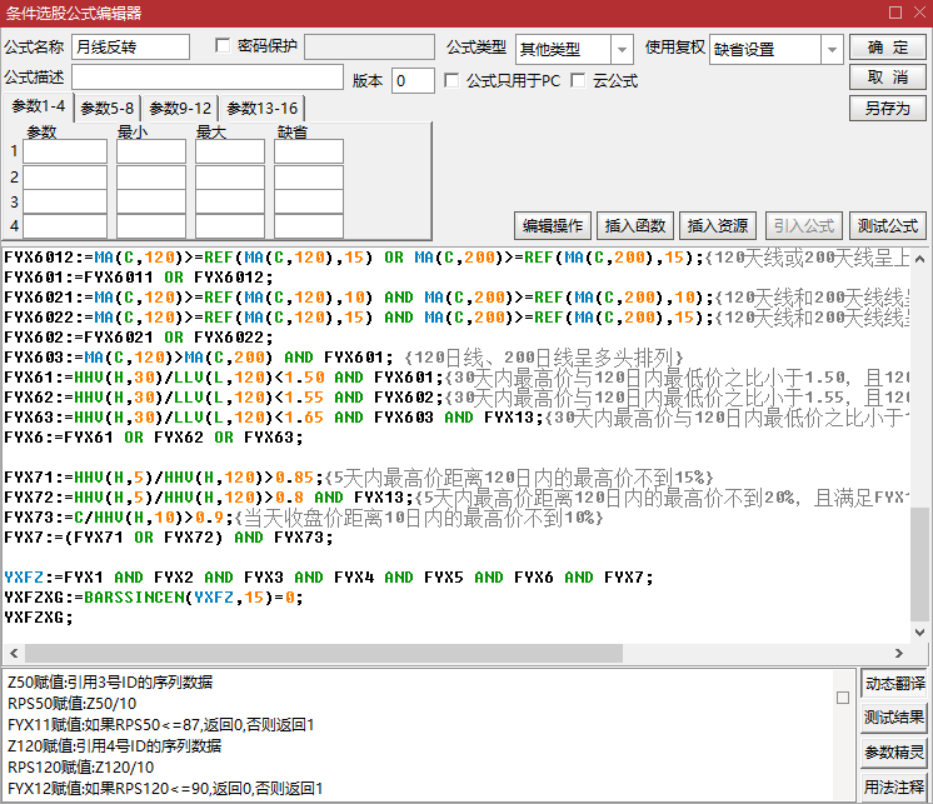Screen dimensions: 933x804
Task: Click code line YXFZXG:=BARSSINCEN
Action: click(x=154, y=597)
